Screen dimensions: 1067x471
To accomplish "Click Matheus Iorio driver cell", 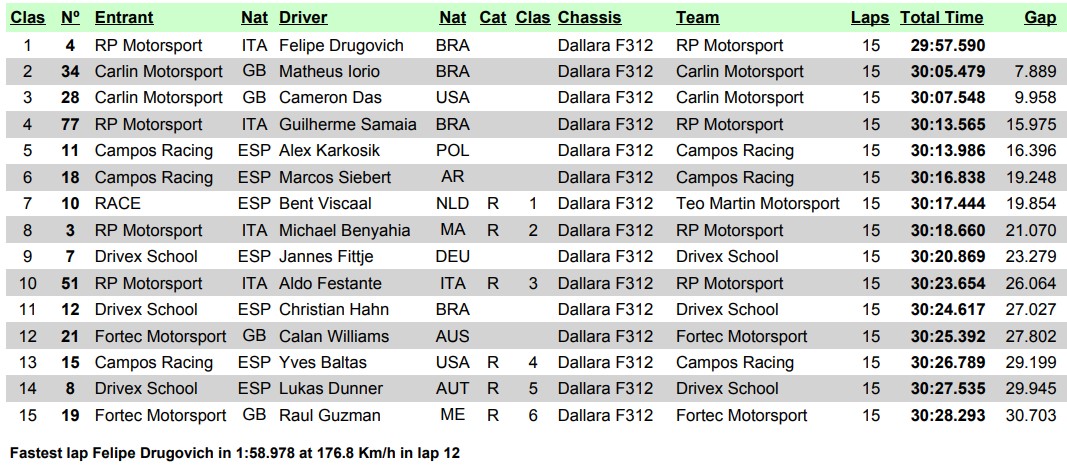I will click(329, 71).
